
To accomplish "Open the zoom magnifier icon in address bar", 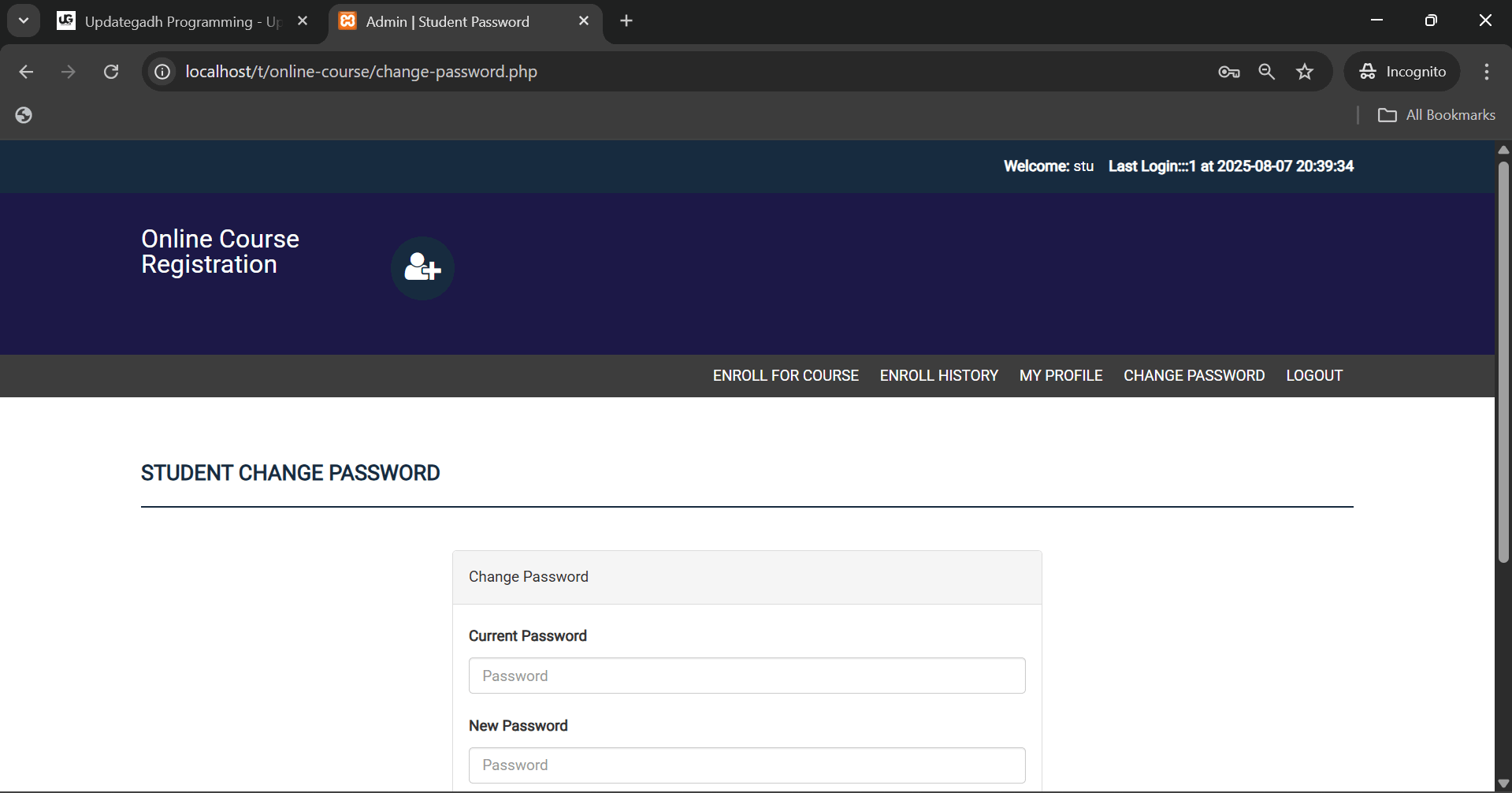I will [1266, 72].
